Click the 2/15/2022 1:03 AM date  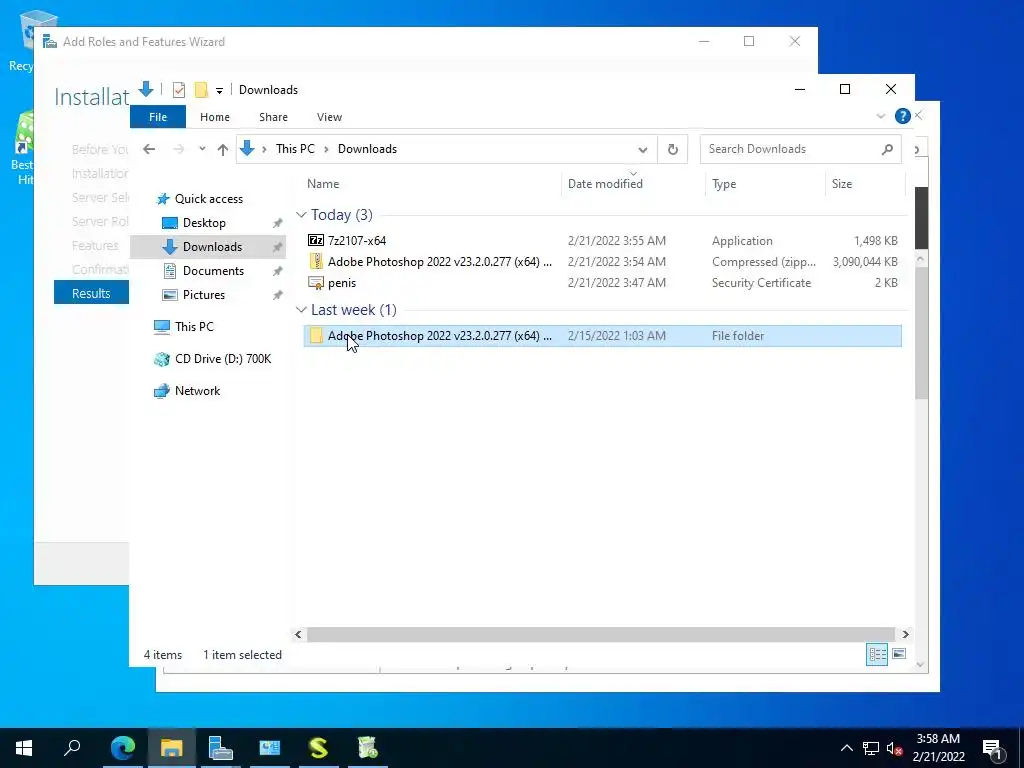coord(616,336)
